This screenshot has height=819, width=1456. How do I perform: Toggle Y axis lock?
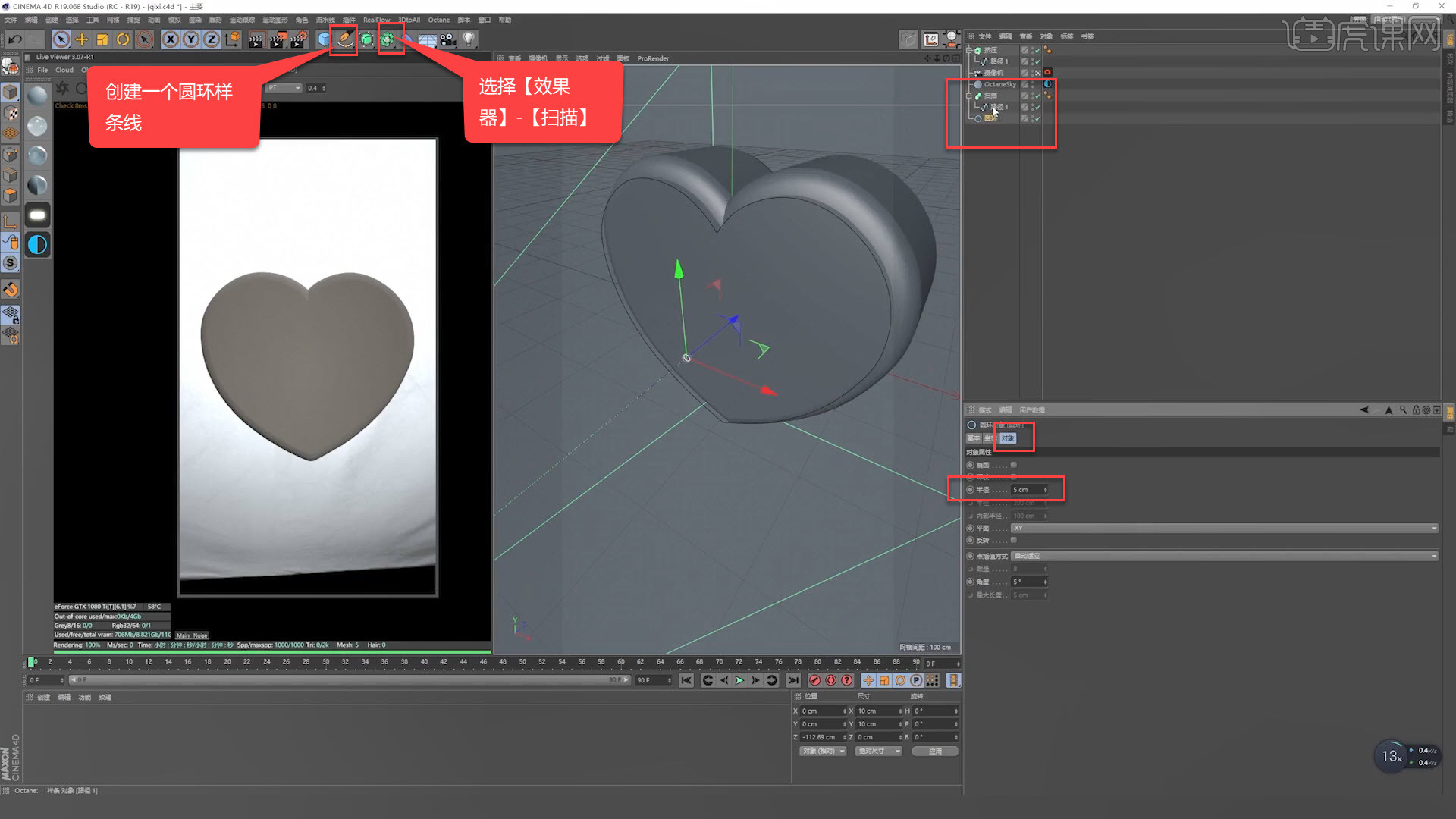point(191,39)
